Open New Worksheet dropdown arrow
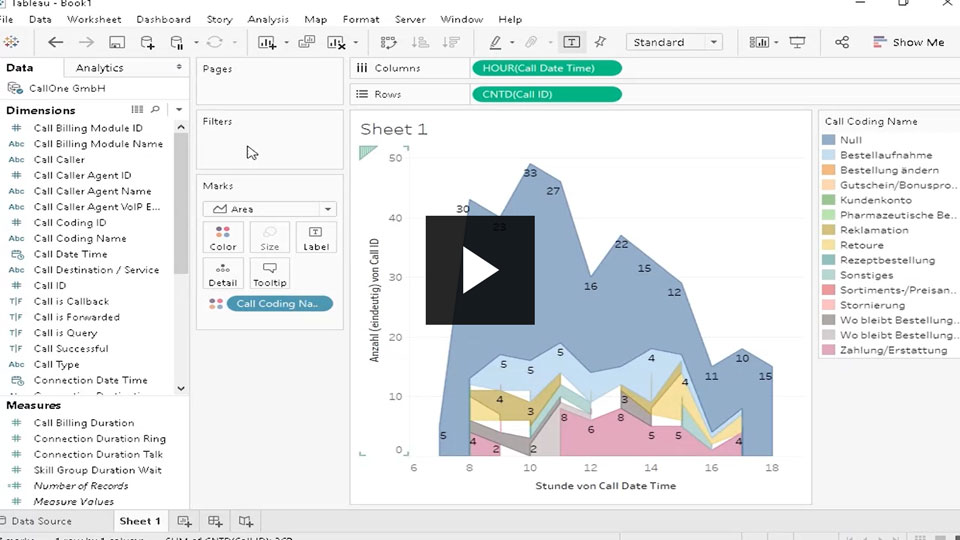 tap(286, 42)
